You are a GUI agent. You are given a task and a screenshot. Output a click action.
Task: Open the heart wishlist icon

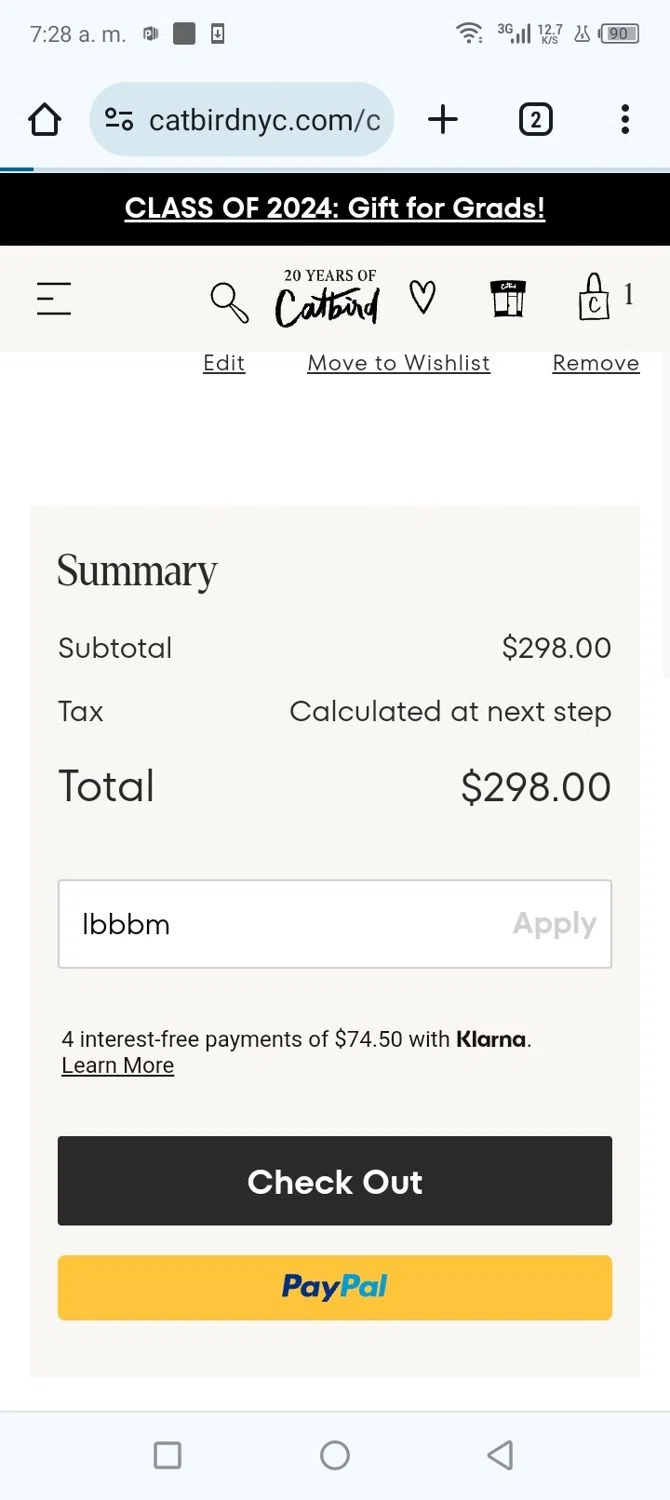(423, 297)
